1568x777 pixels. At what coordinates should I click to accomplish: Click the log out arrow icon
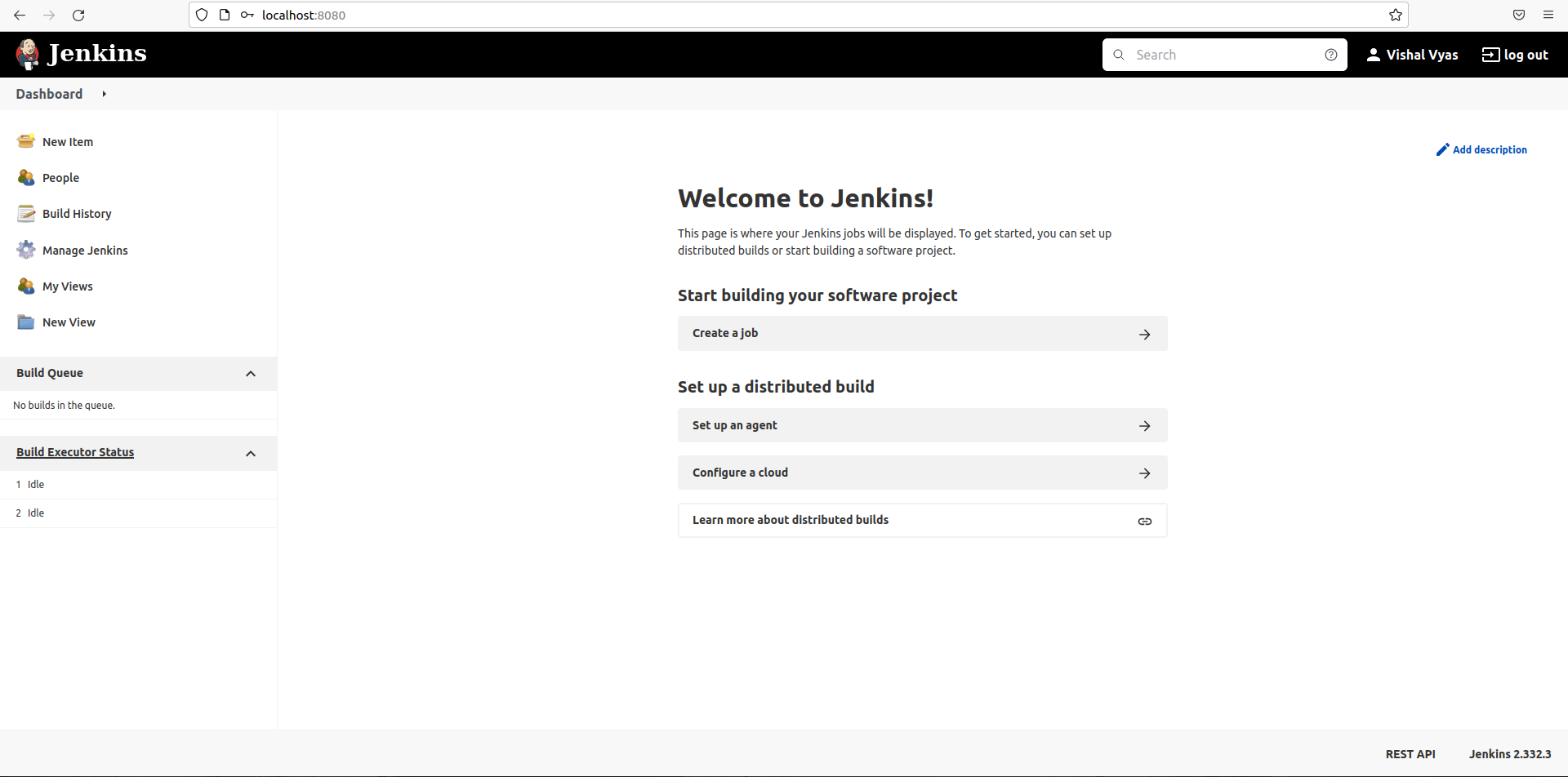tap(1490, 55)
